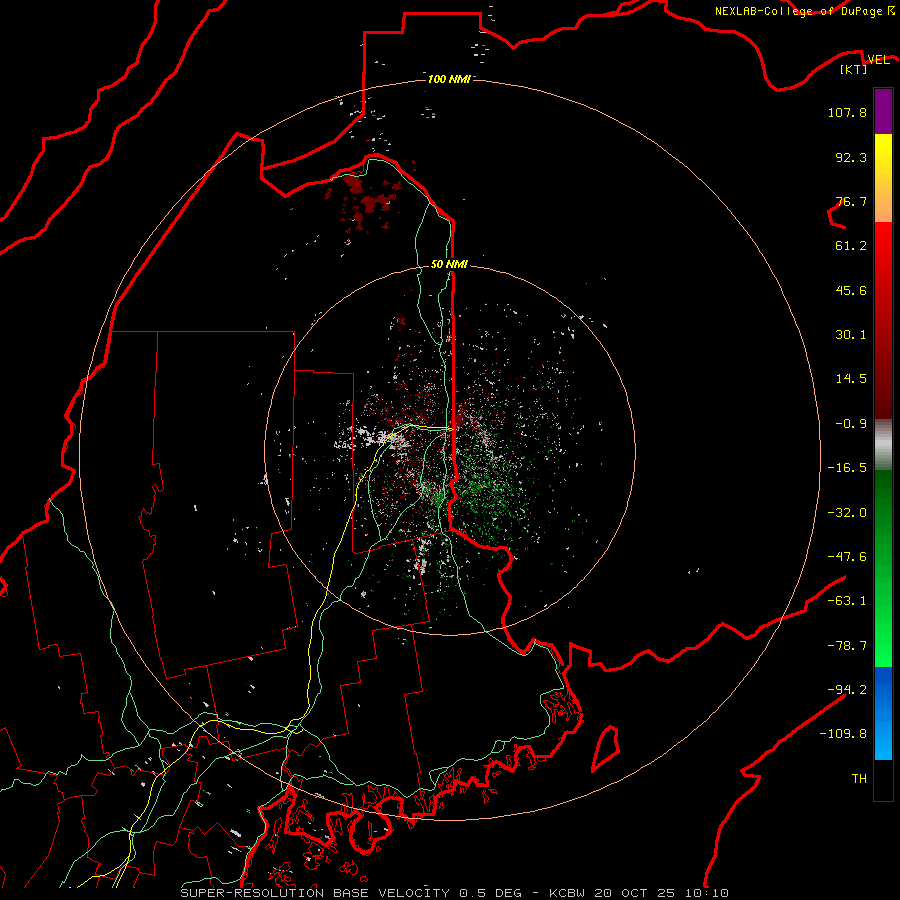
Task: Click the -78.7 velocity scale value
Action: coord(847,646)
